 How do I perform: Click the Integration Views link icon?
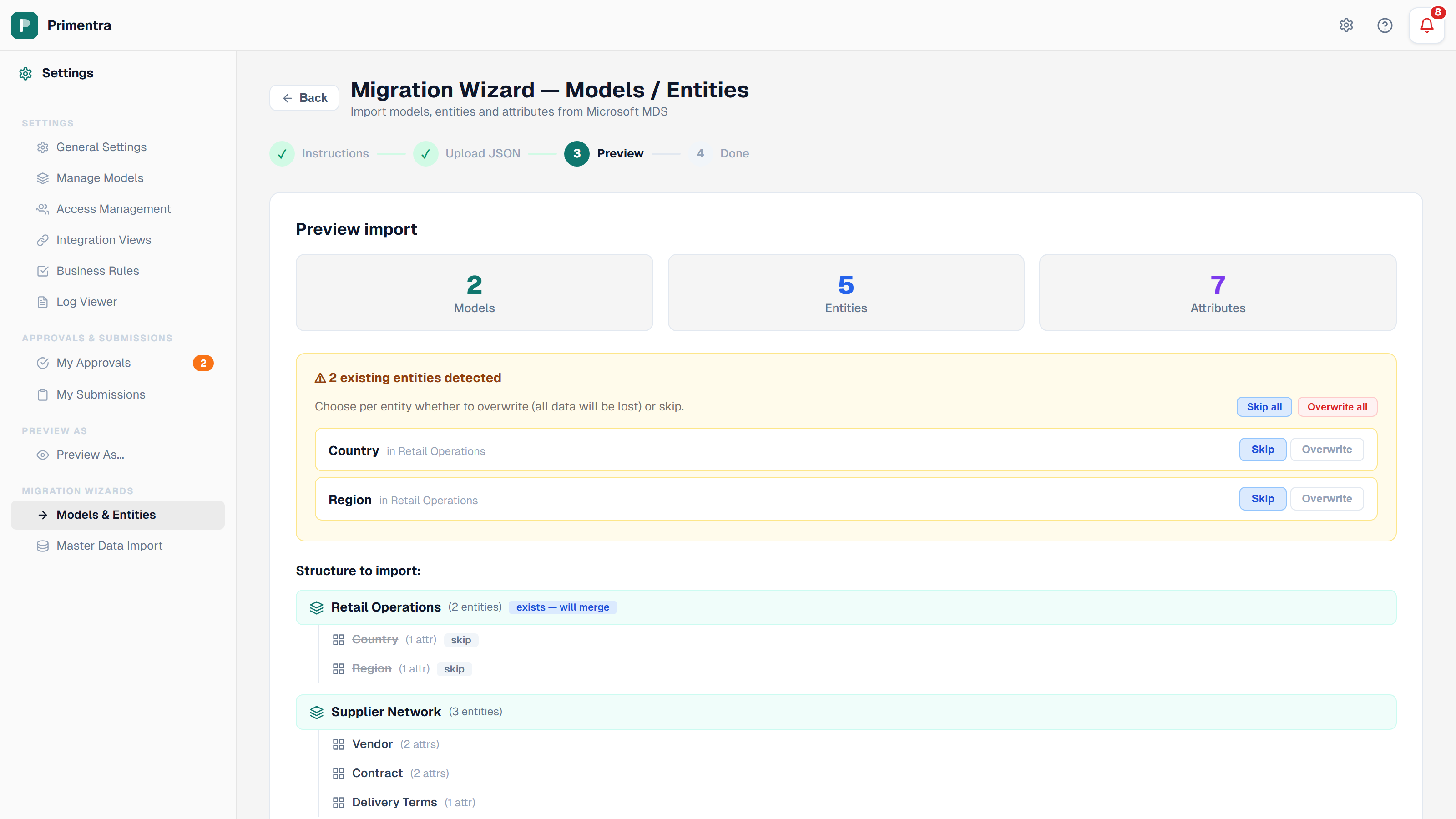coord(43,240)
